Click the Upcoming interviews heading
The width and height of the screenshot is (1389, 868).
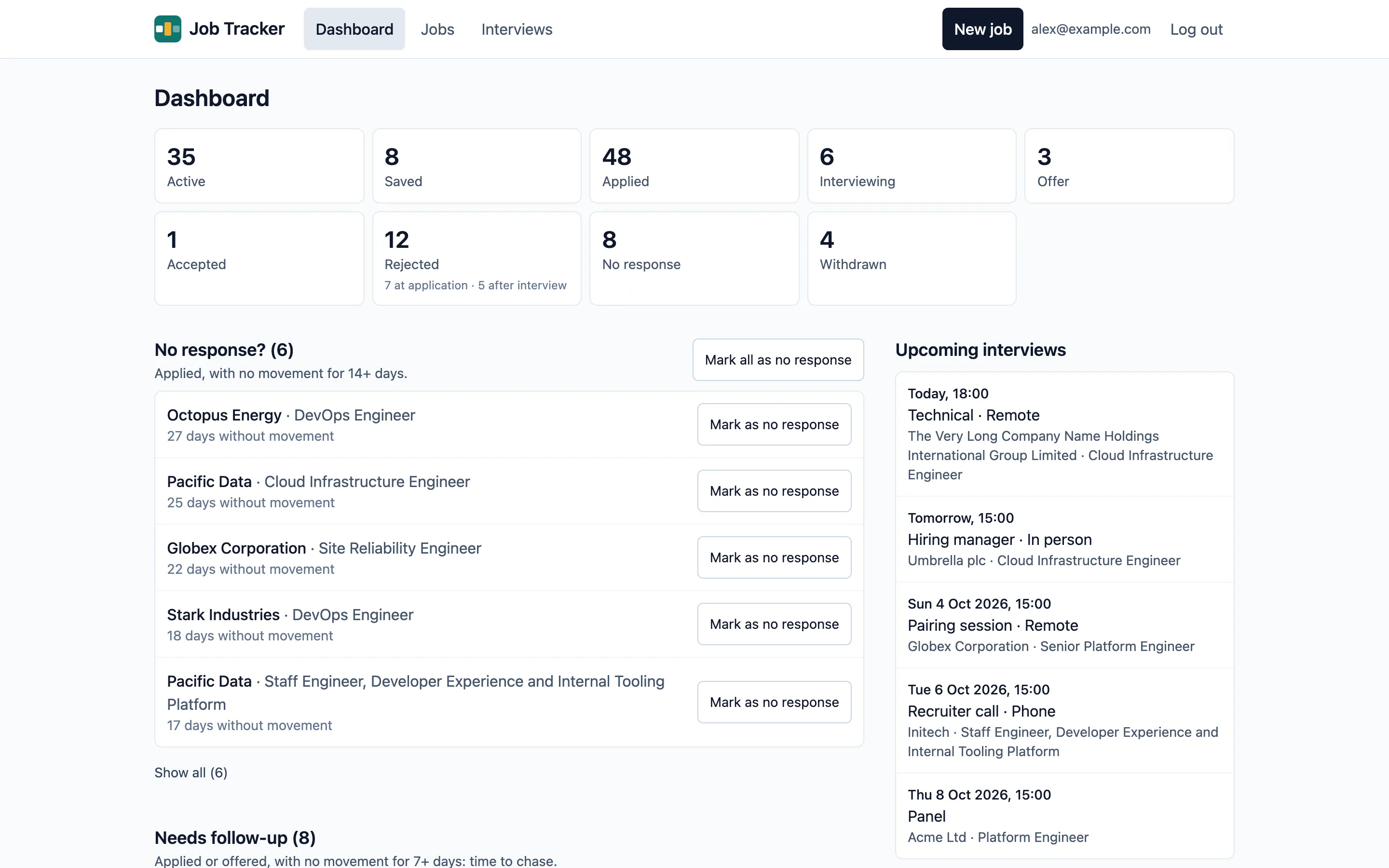click(980, 350)
